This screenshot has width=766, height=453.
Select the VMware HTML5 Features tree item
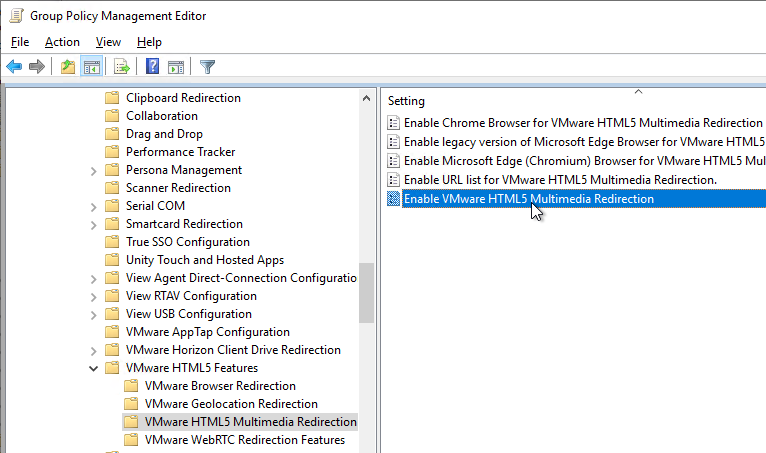pyautogui.click(x=192, y=367)
